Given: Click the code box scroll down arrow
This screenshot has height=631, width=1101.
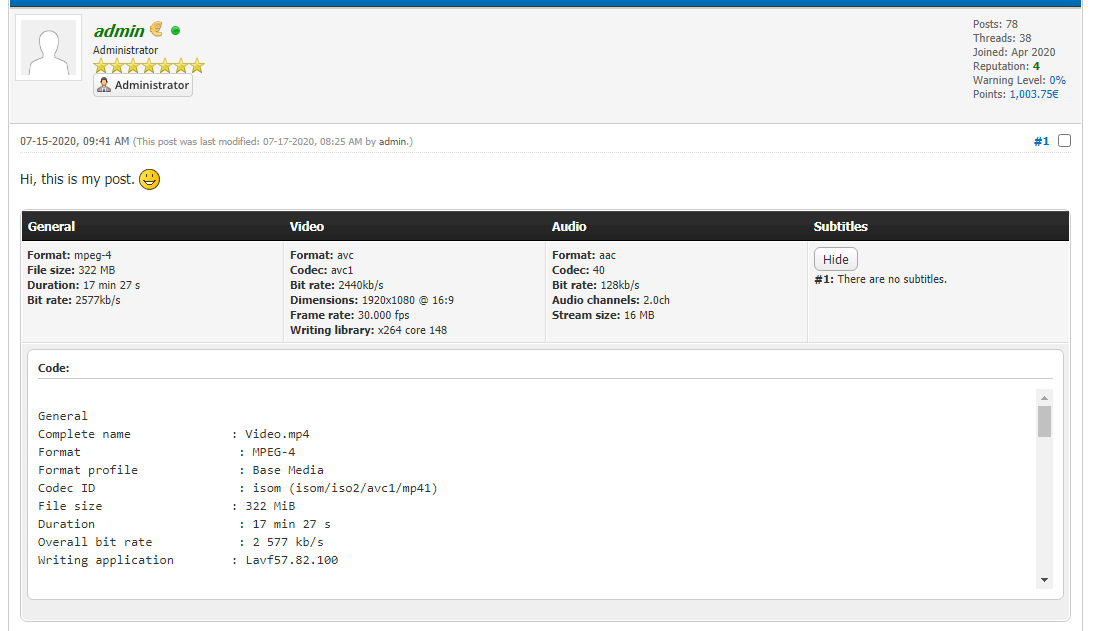Looking at the screenshot, I should click(1044, 580).
